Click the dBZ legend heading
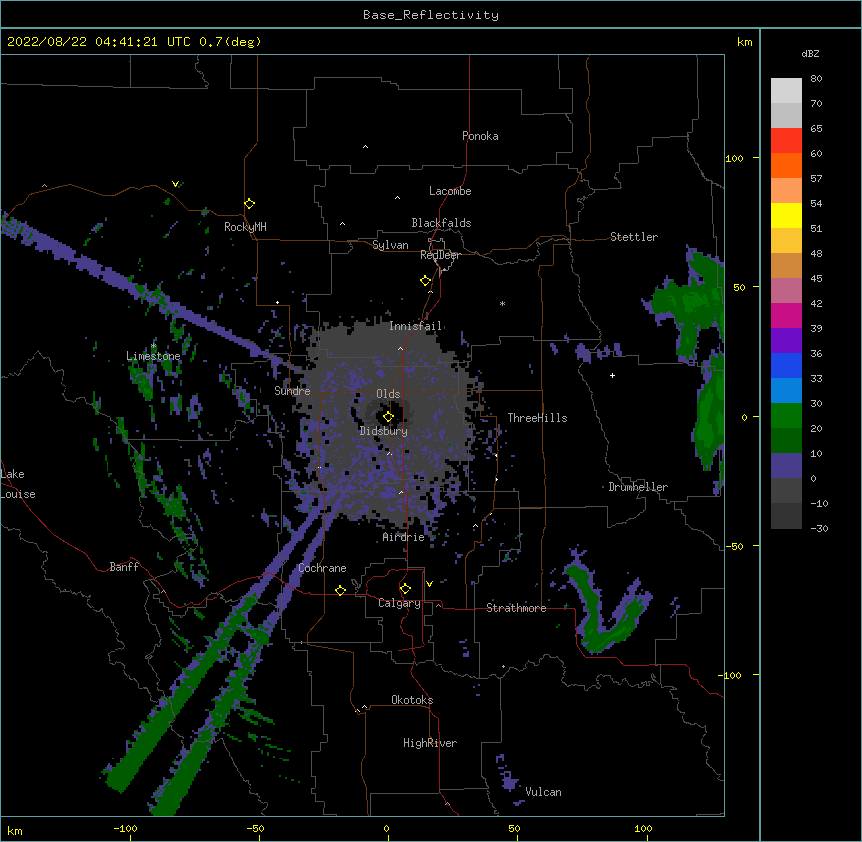 810,53
